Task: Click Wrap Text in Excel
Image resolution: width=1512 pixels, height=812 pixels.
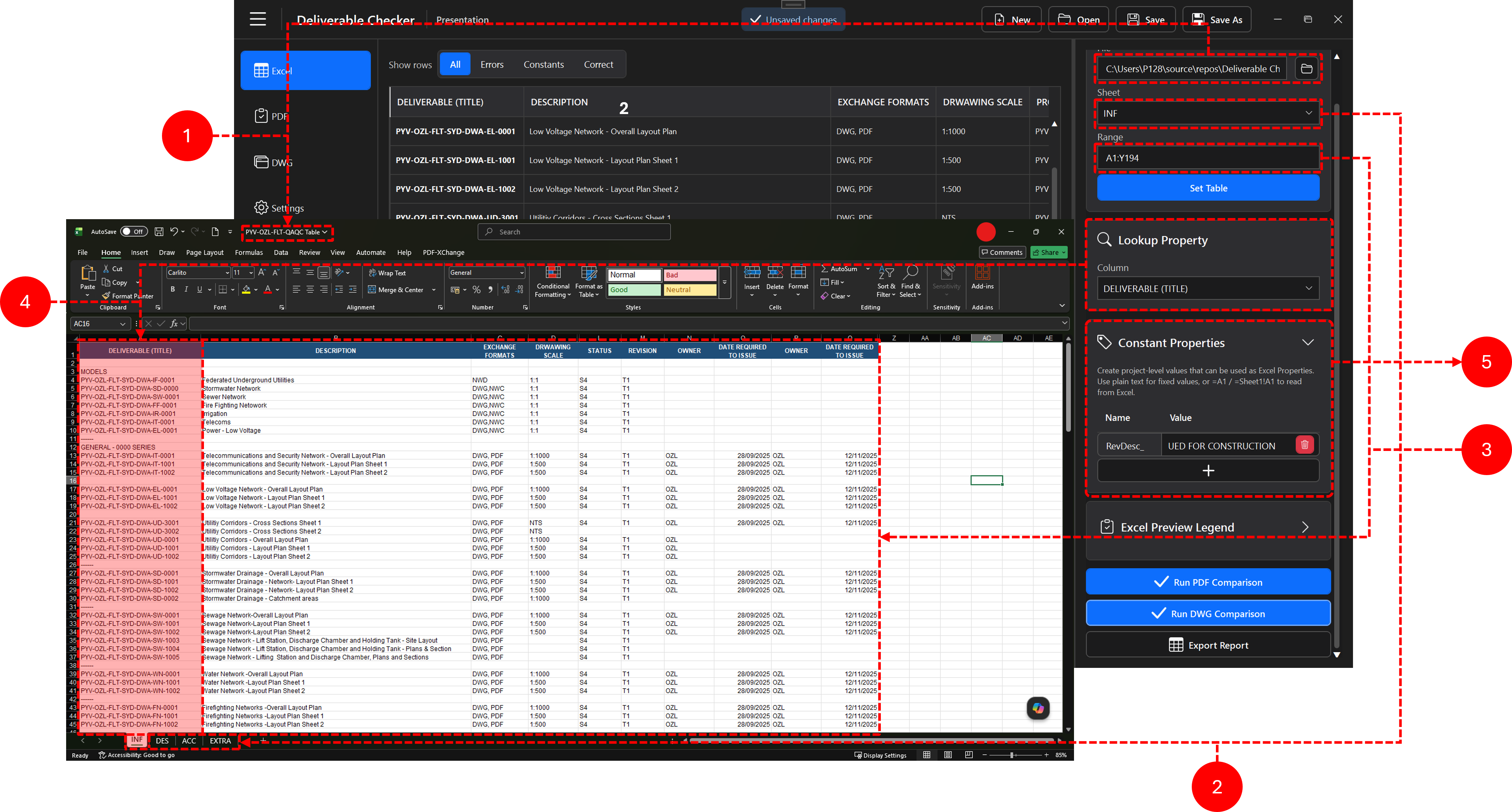Action: tap(387, 273)
